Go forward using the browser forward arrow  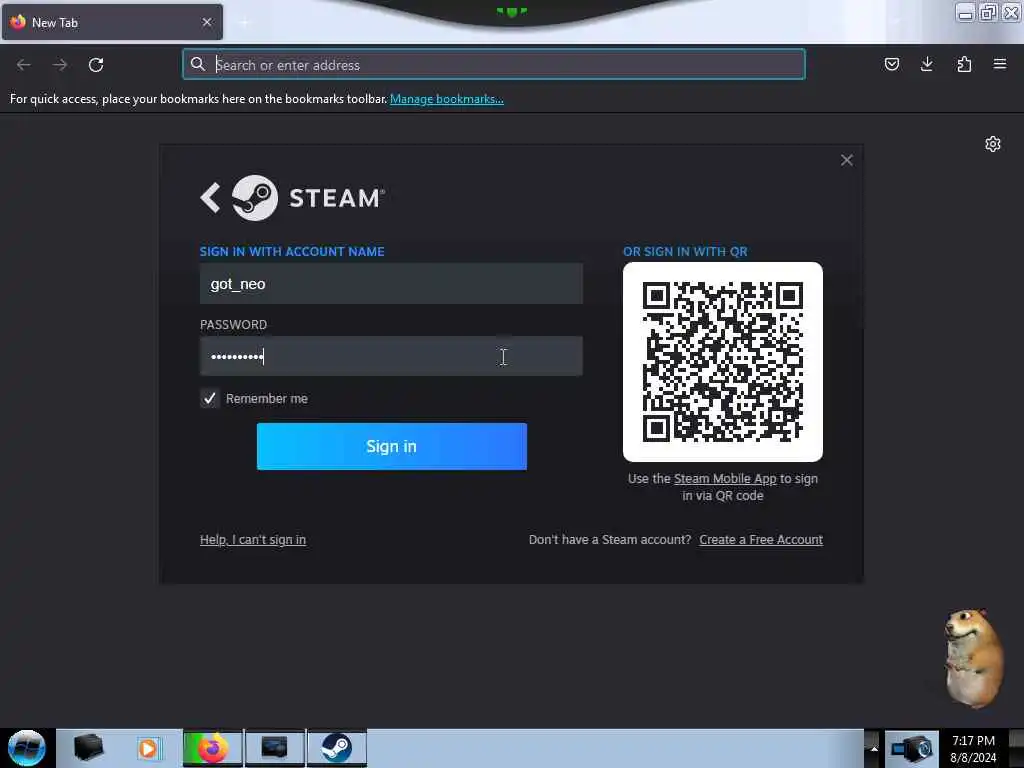coord(60,65)
